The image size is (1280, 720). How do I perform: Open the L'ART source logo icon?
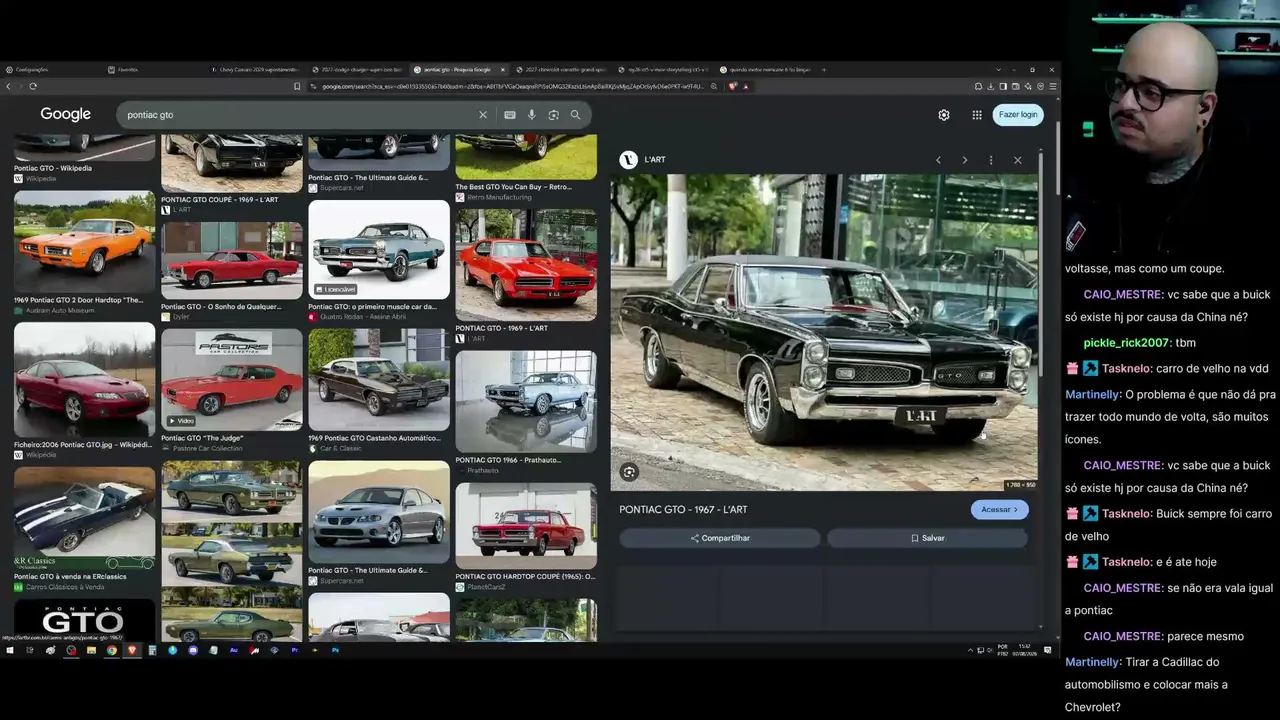pos(628,160)
